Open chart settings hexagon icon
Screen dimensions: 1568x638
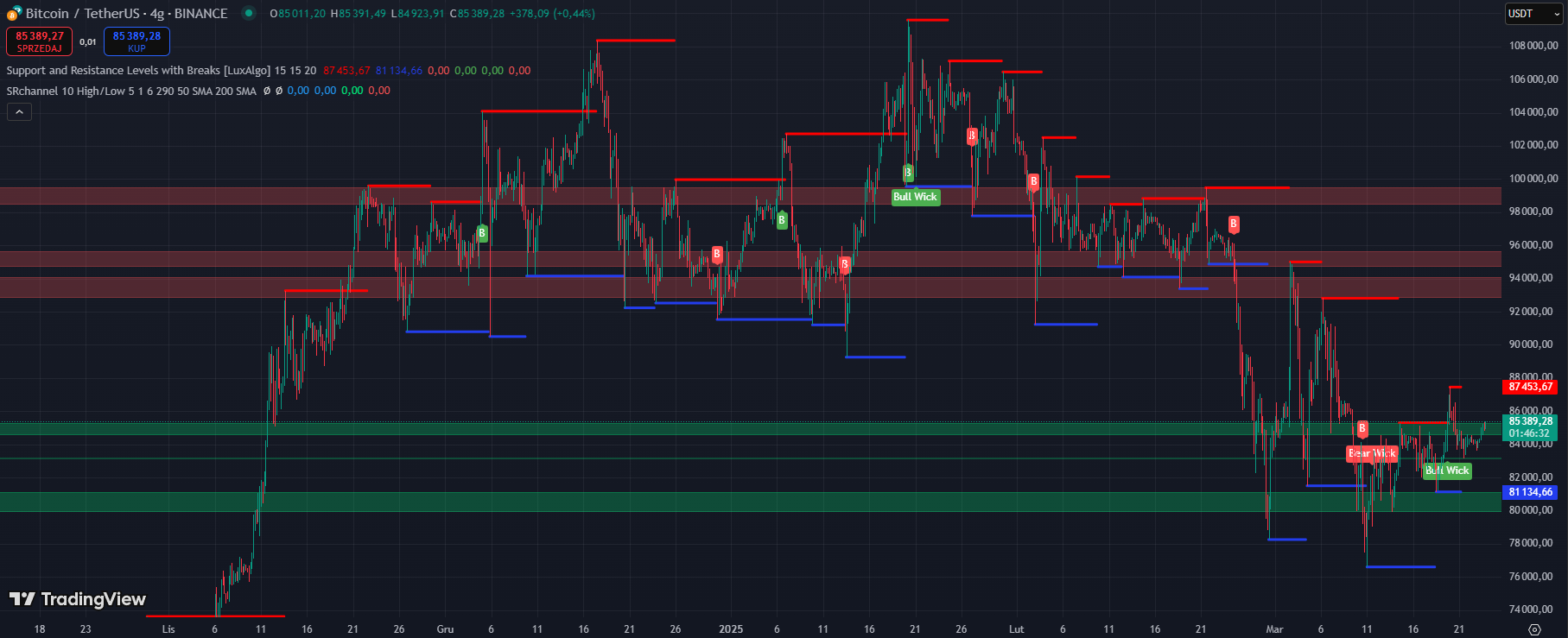[1534, 629]
